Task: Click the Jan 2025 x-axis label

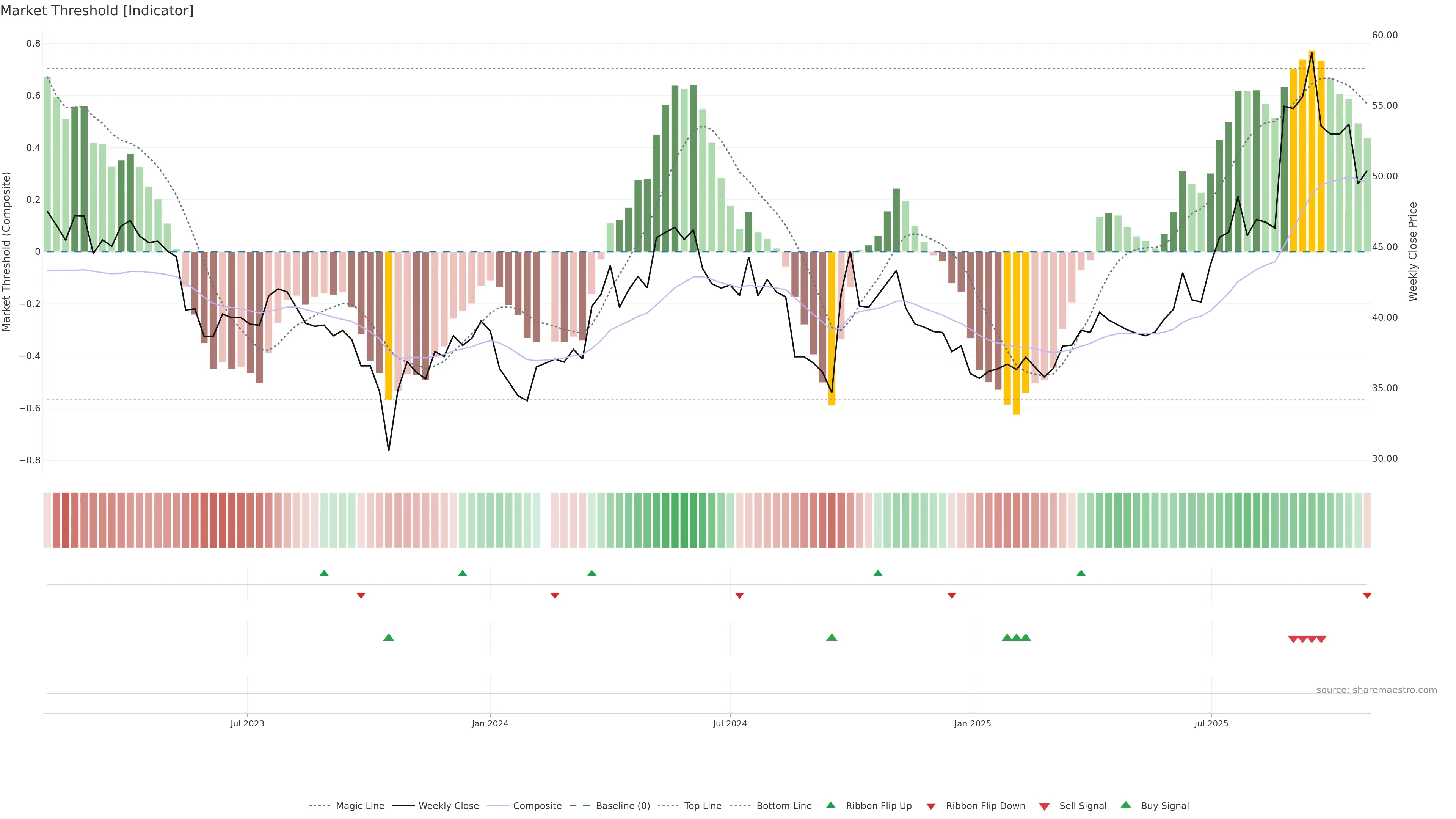Action: (x=972, y=723)
